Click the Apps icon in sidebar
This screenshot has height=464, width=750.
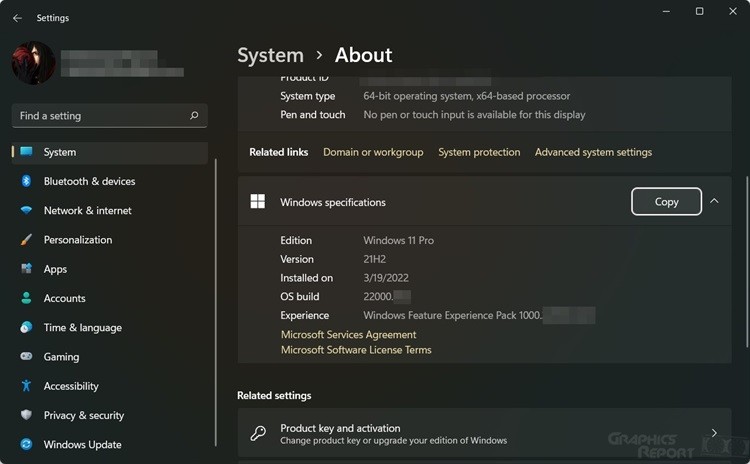[x=26, y=269]
